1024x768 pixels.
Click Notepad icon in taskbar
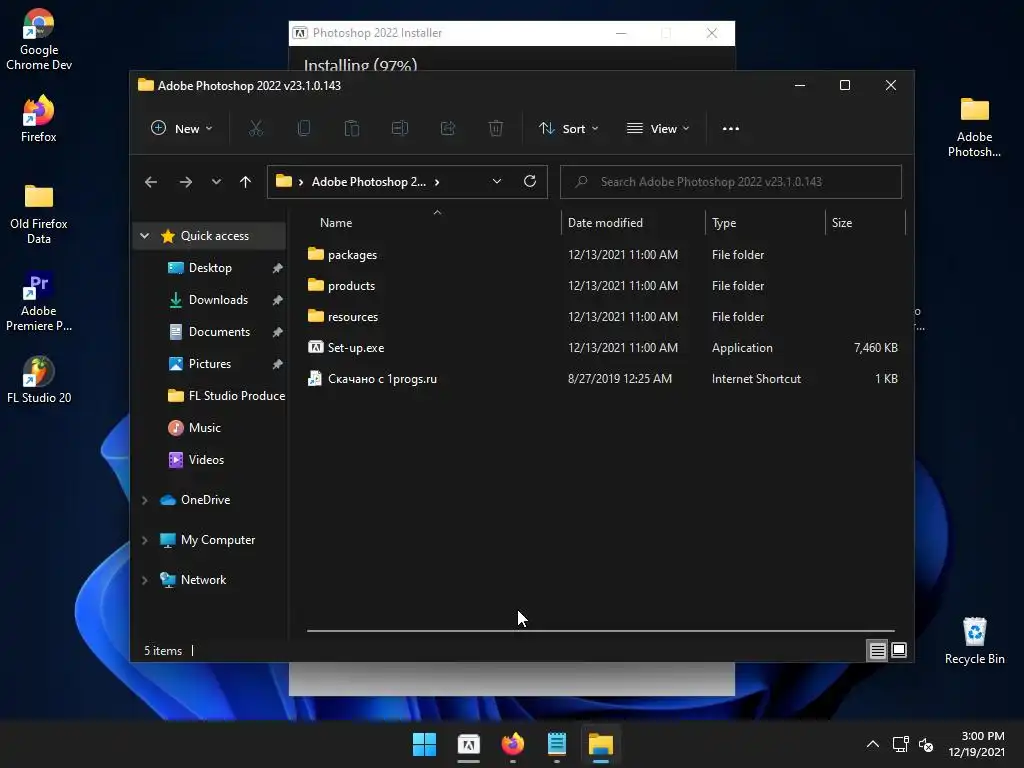[556, 744]
